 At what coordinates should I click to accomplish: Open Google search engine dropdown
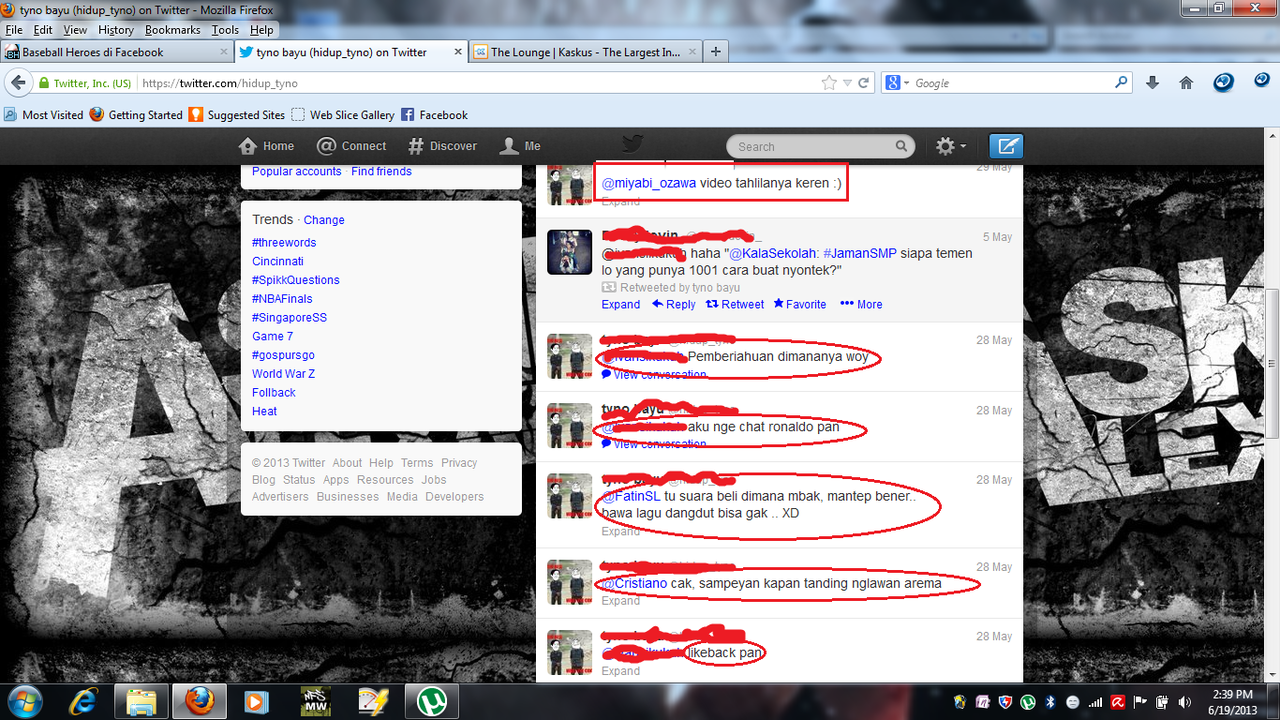(899, 83)
